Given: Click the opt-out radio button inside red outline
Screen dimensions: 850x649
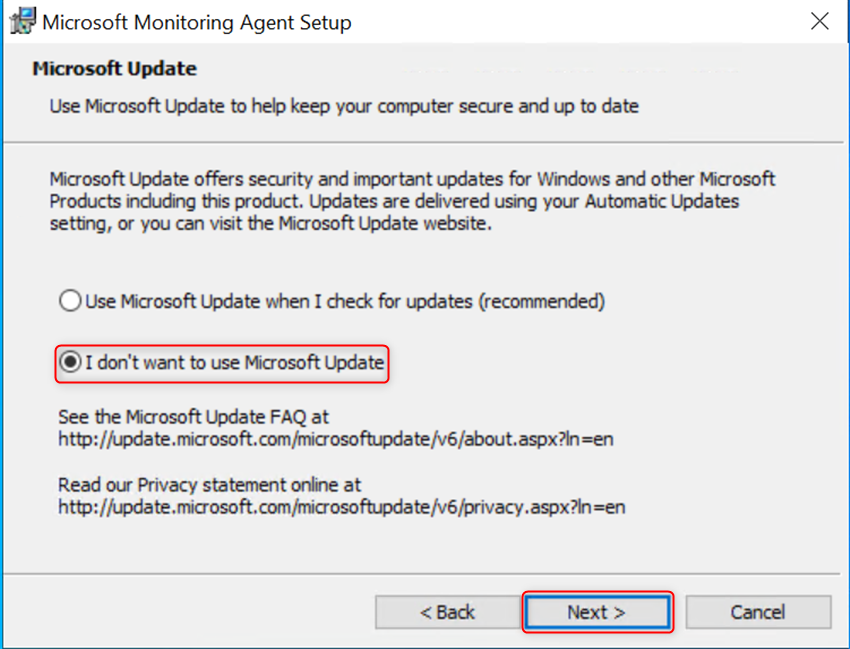Looking at the screenshot, I should click(69, 362).
